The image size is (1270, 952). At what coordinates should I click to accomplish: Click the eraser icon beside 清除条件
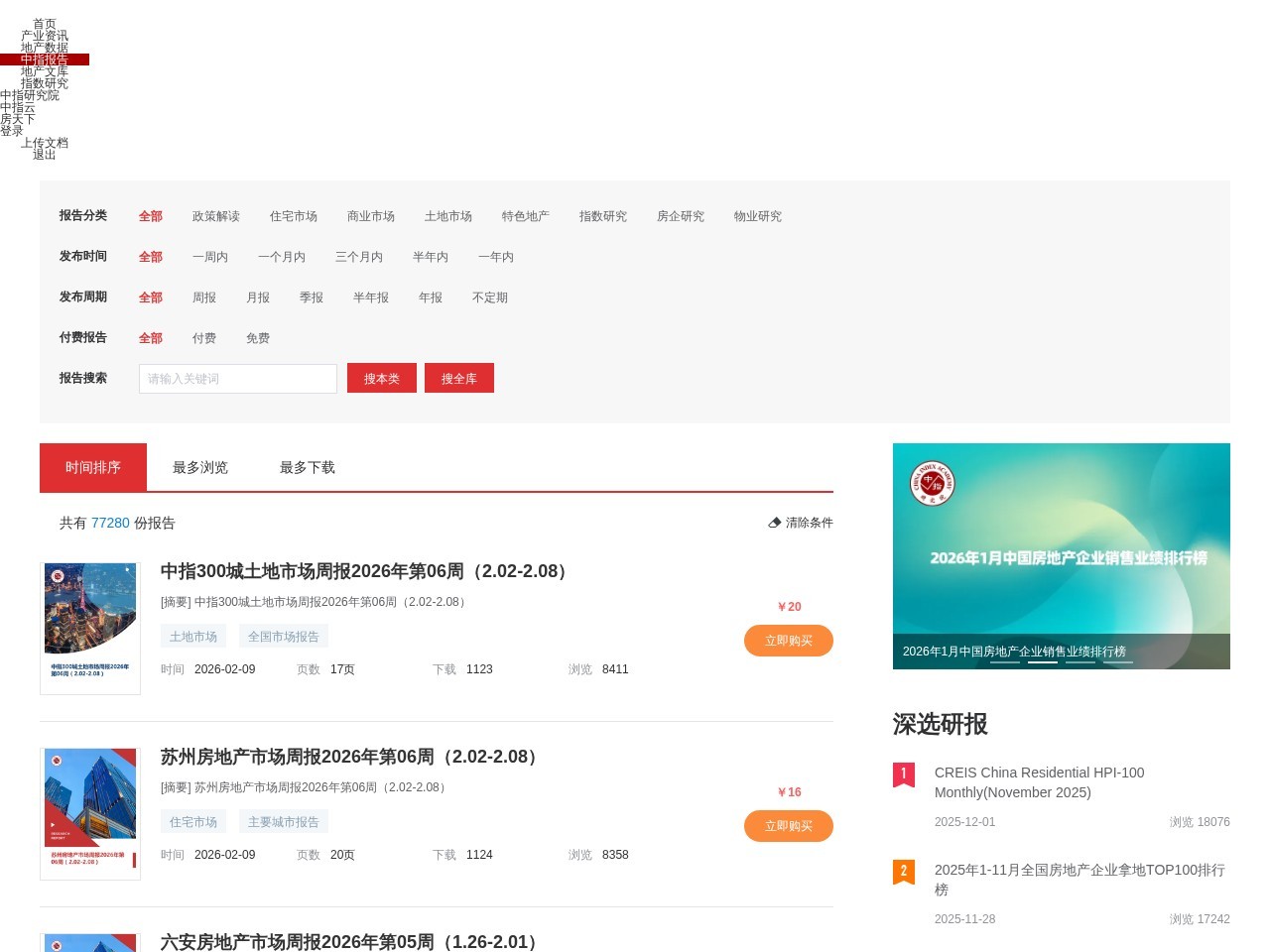click(775, 523)
